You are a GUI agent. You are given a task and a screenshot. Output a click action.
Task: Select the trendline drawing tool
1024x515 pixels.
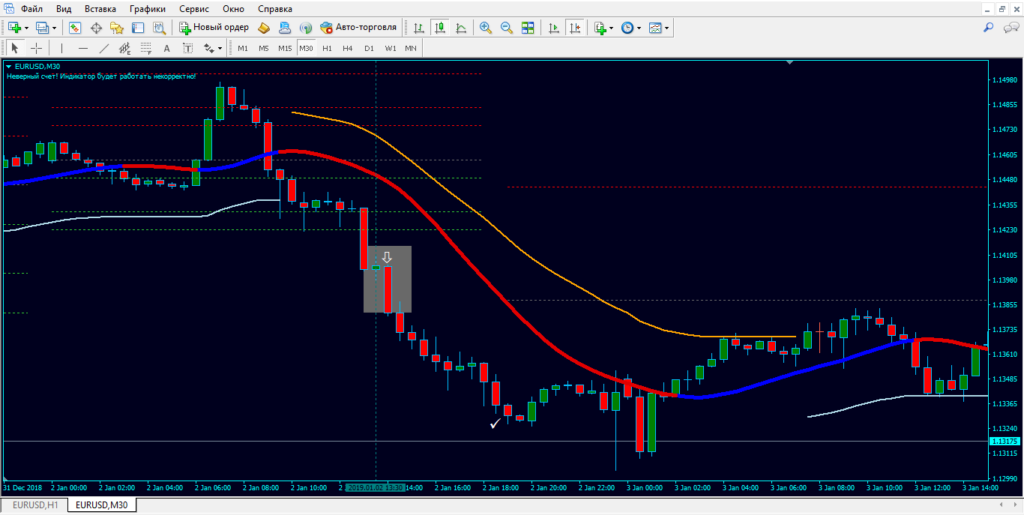click(x=103, y=47)
